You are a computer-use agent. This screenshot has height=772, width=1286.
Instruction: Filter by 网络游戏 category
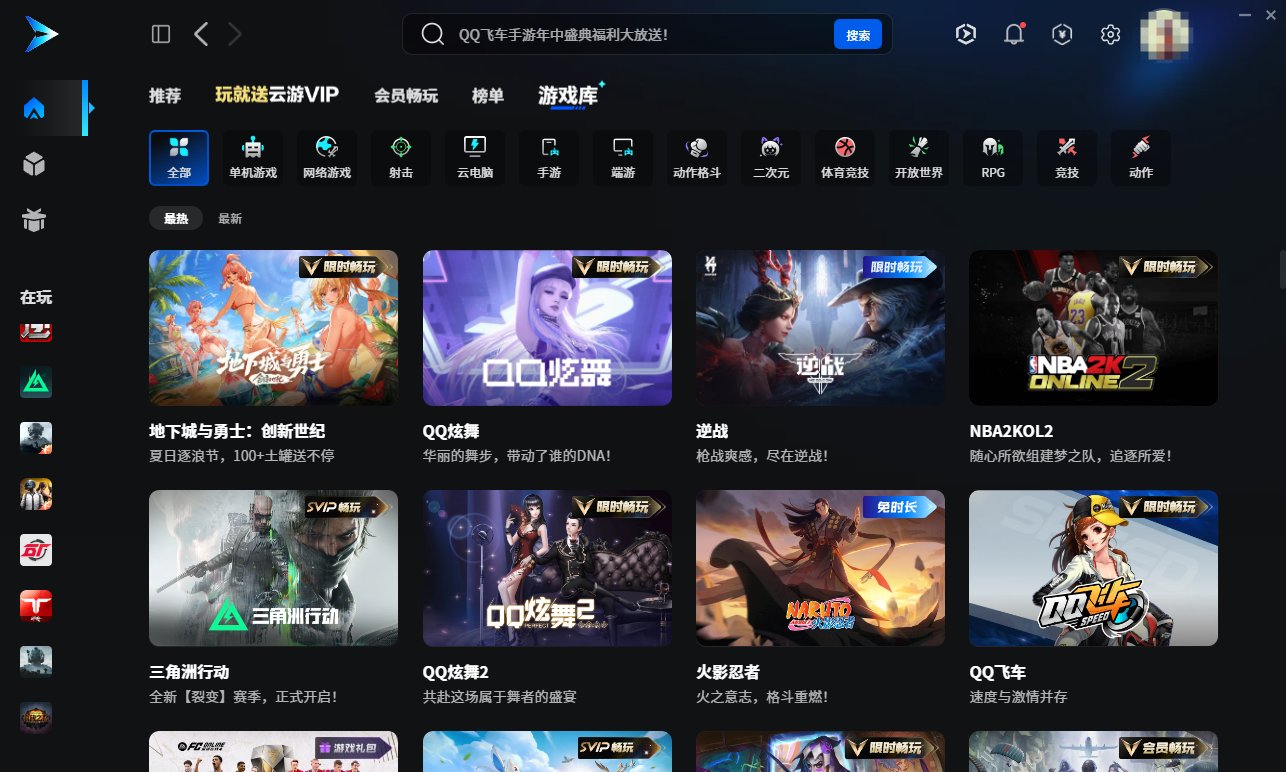click(x=327, y=158)
